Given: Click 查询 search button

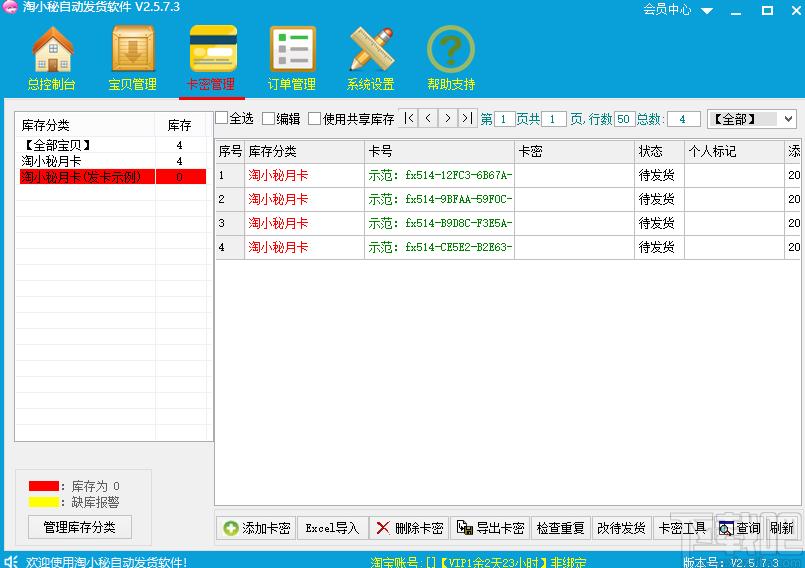Looking at the screenshot, I should pyautogui.click(x=739, y=528).
